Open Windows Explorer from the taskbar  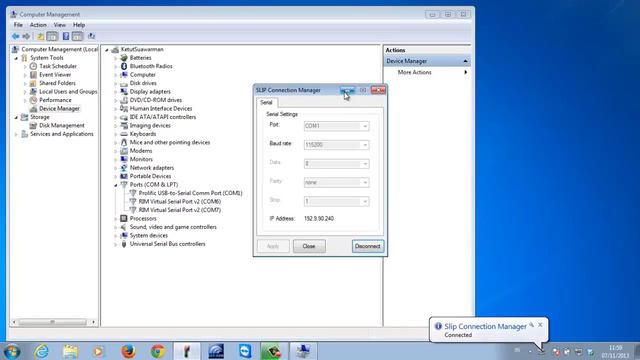point(70,351)
